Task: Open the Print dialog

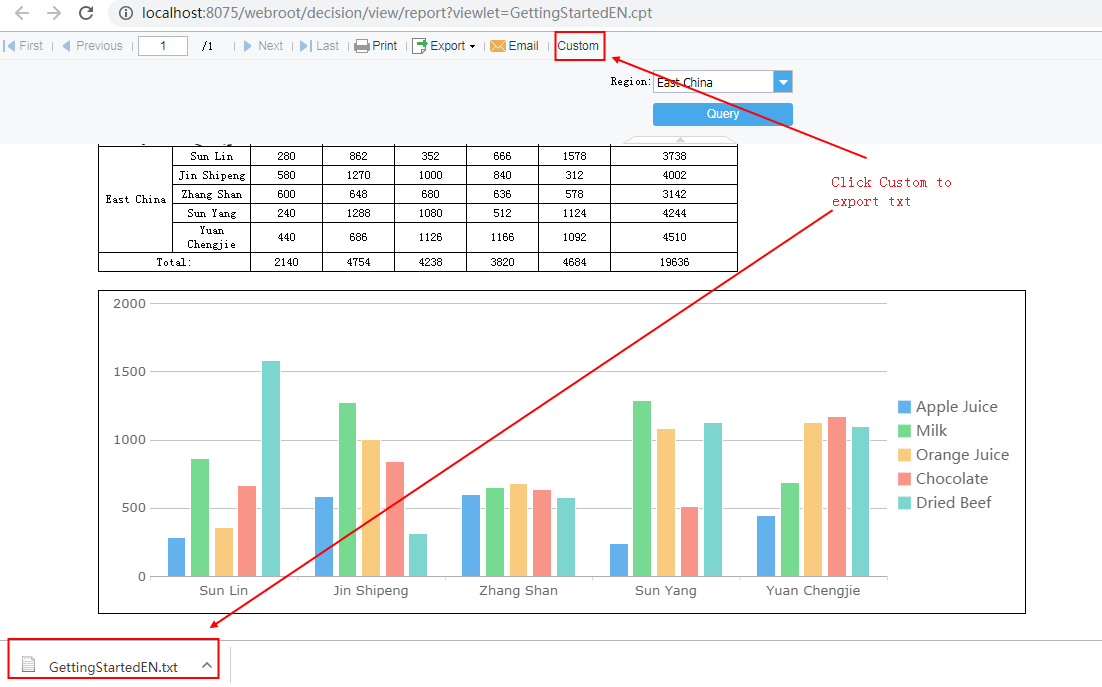Action: (375, 45)
